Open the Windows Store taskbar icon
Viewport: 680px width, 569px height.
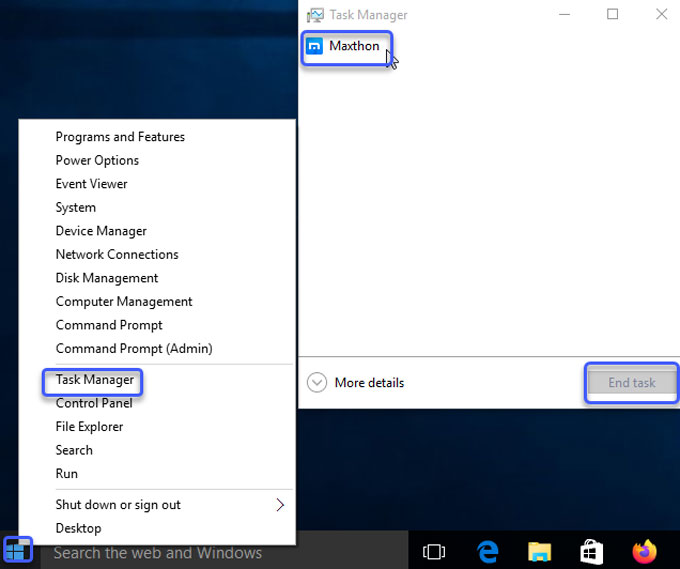point(592,552)
